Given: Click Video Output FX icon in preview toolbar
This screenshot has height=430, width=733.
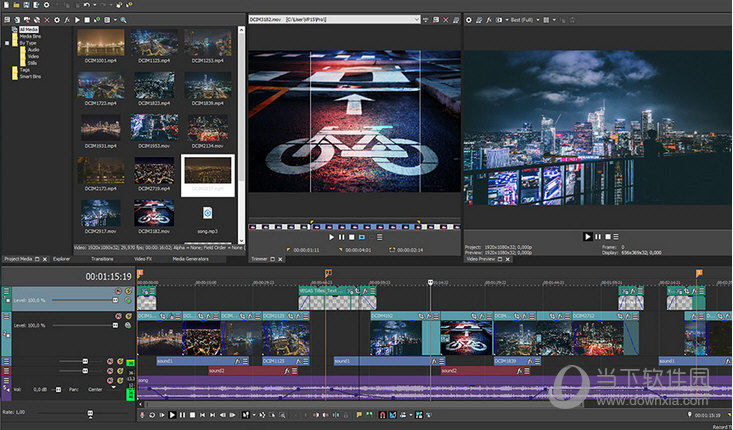Looking at the screenshot, I should (489, 20).
